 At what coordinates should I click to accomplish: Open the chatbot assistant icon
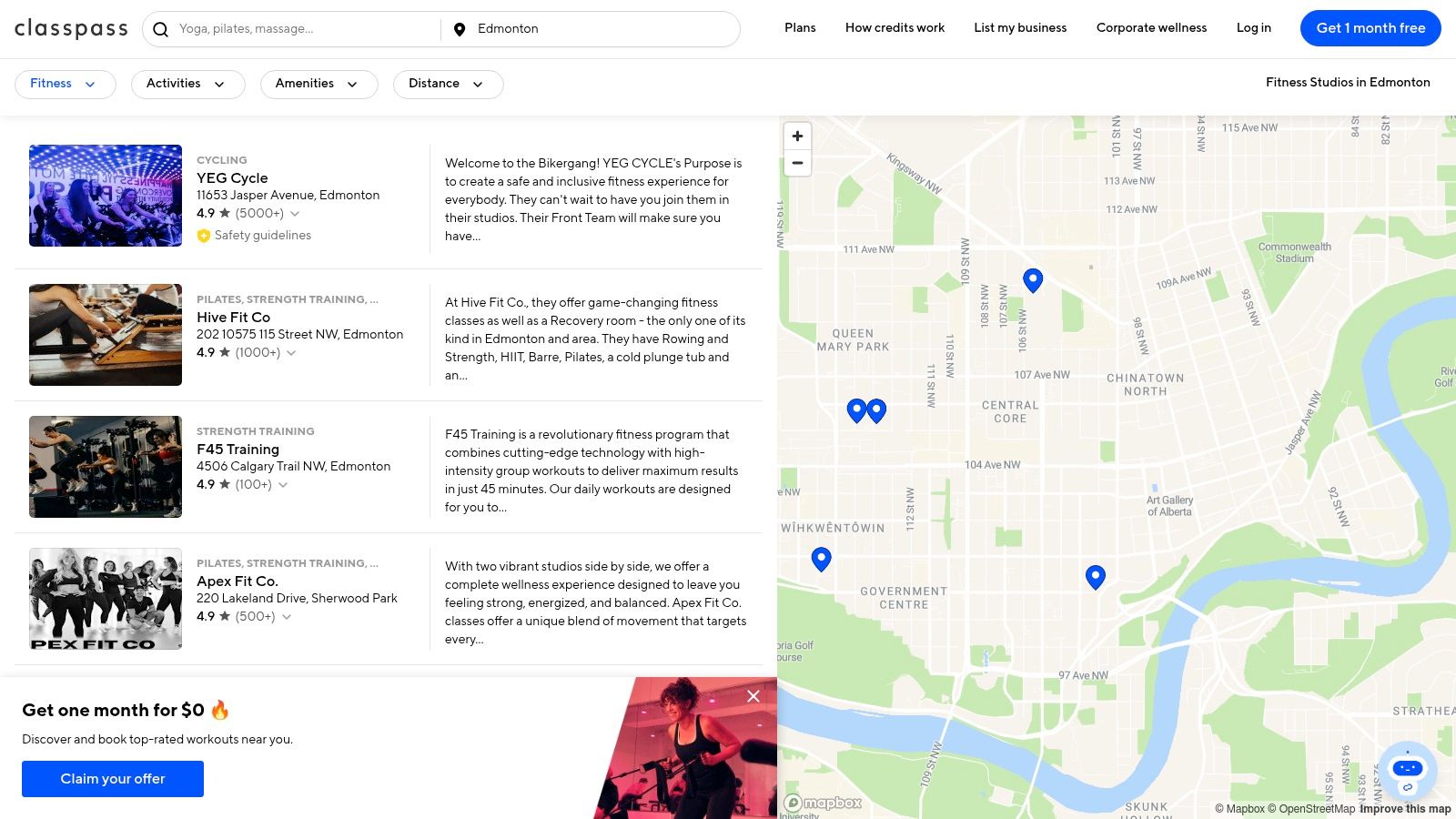pos(1408,771)
